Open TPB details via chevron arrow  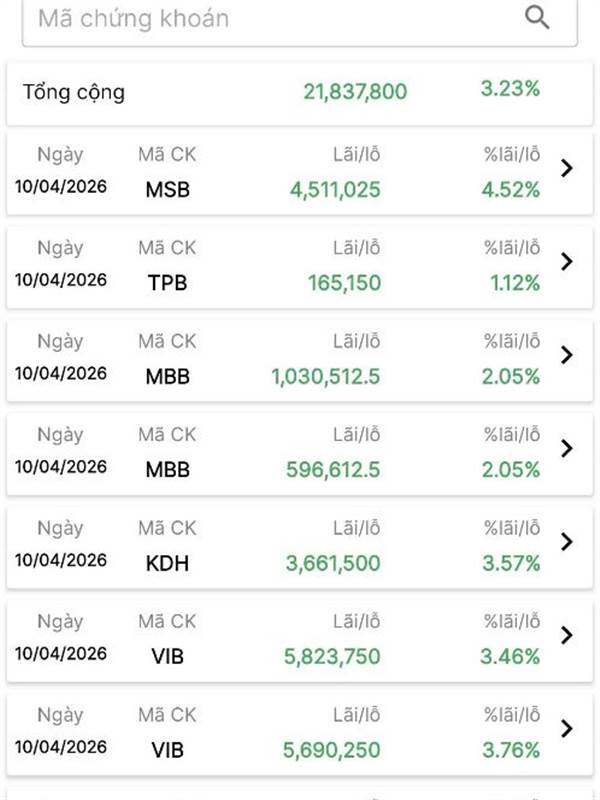[567, 262]
